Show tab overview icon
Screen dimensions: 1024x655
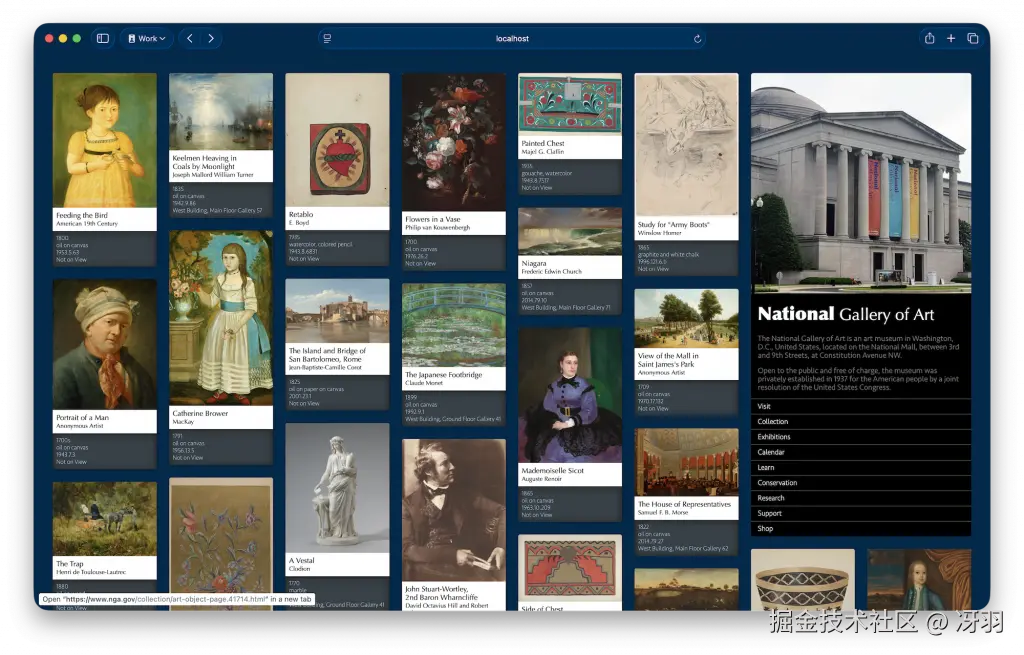(x=972, y=39)
